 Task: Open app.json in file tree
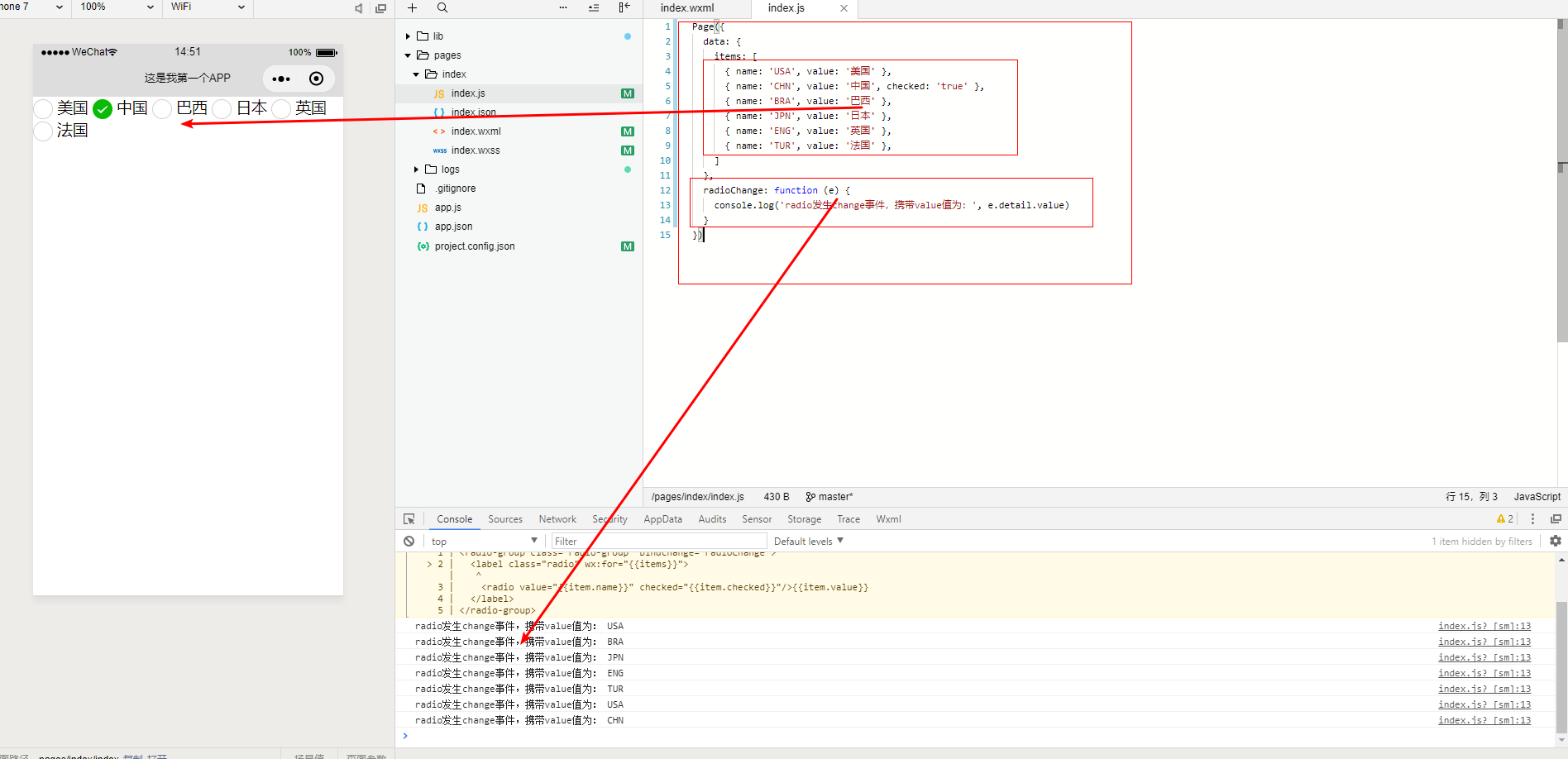tap(453, 227)
